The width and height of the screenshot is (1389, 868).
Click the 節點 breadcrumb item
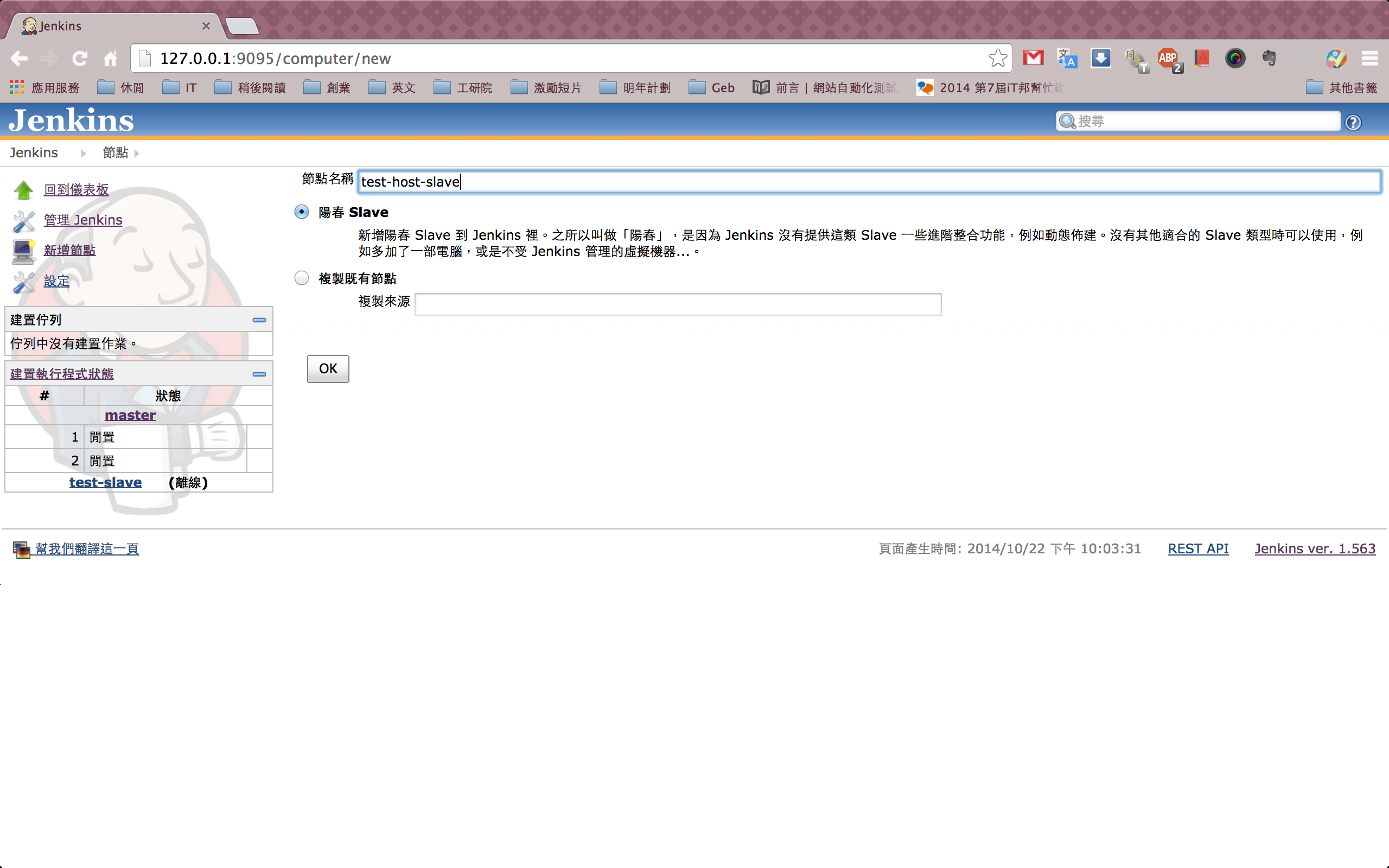(x=116, y=152)
